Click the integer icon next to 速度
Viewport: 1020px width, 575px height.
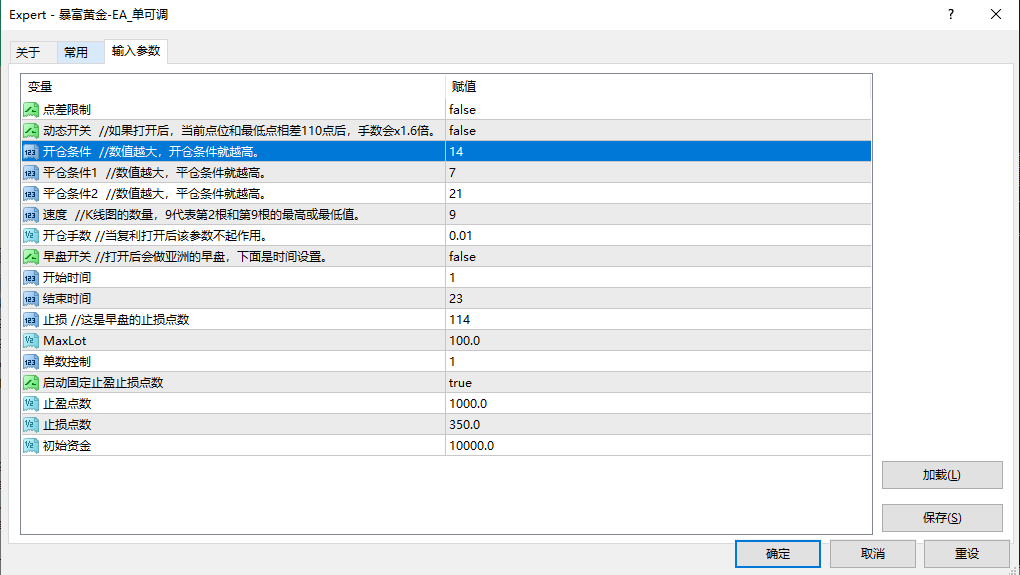coord(31,215)
